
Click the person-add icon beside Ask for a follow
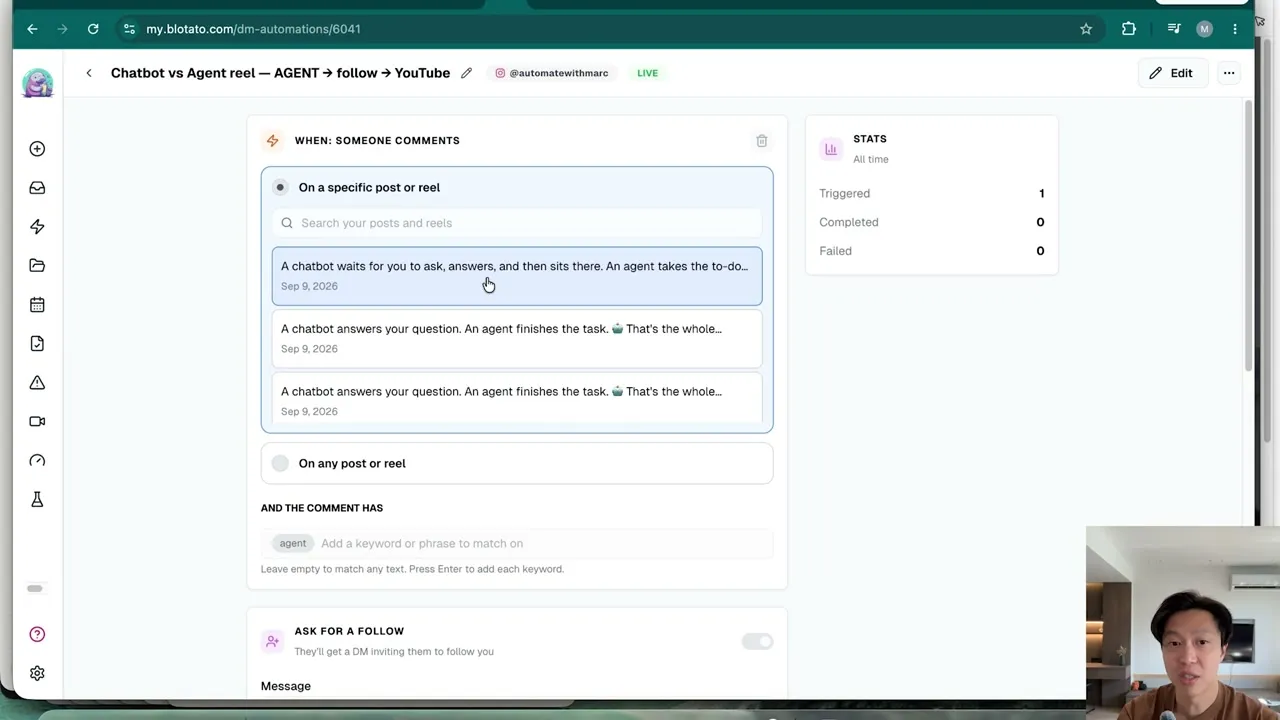pyautogui.click(x=272, y=641)
